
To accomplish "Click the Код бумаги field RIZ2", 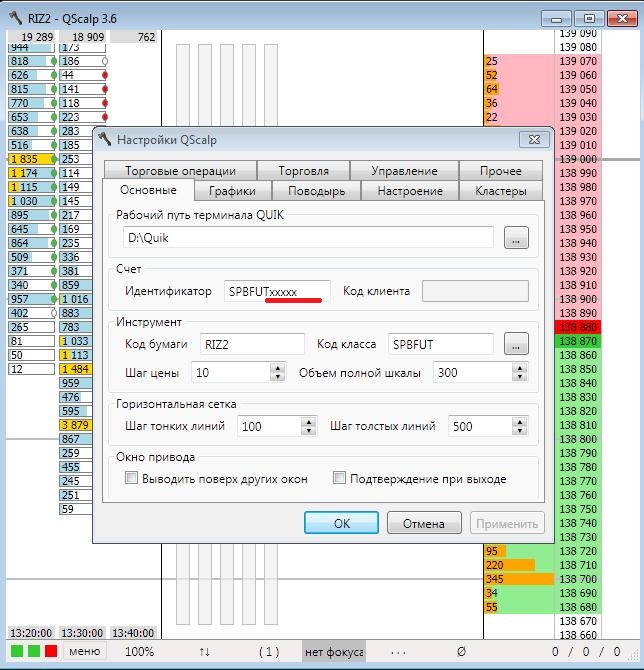I will 252,344.
